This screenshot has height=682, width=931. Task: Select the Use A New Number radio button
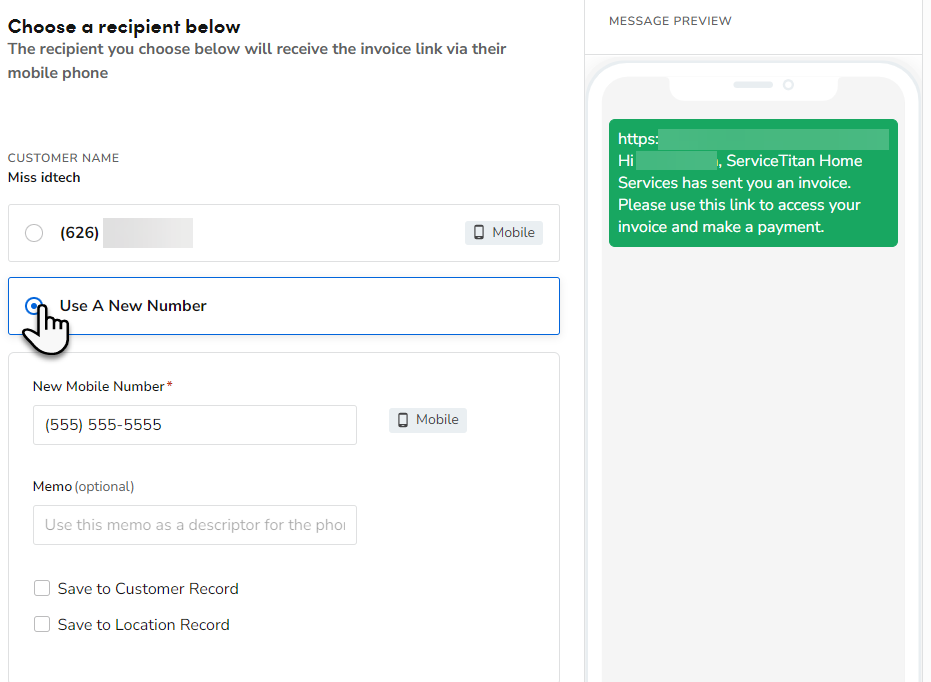tap(34, 306)
